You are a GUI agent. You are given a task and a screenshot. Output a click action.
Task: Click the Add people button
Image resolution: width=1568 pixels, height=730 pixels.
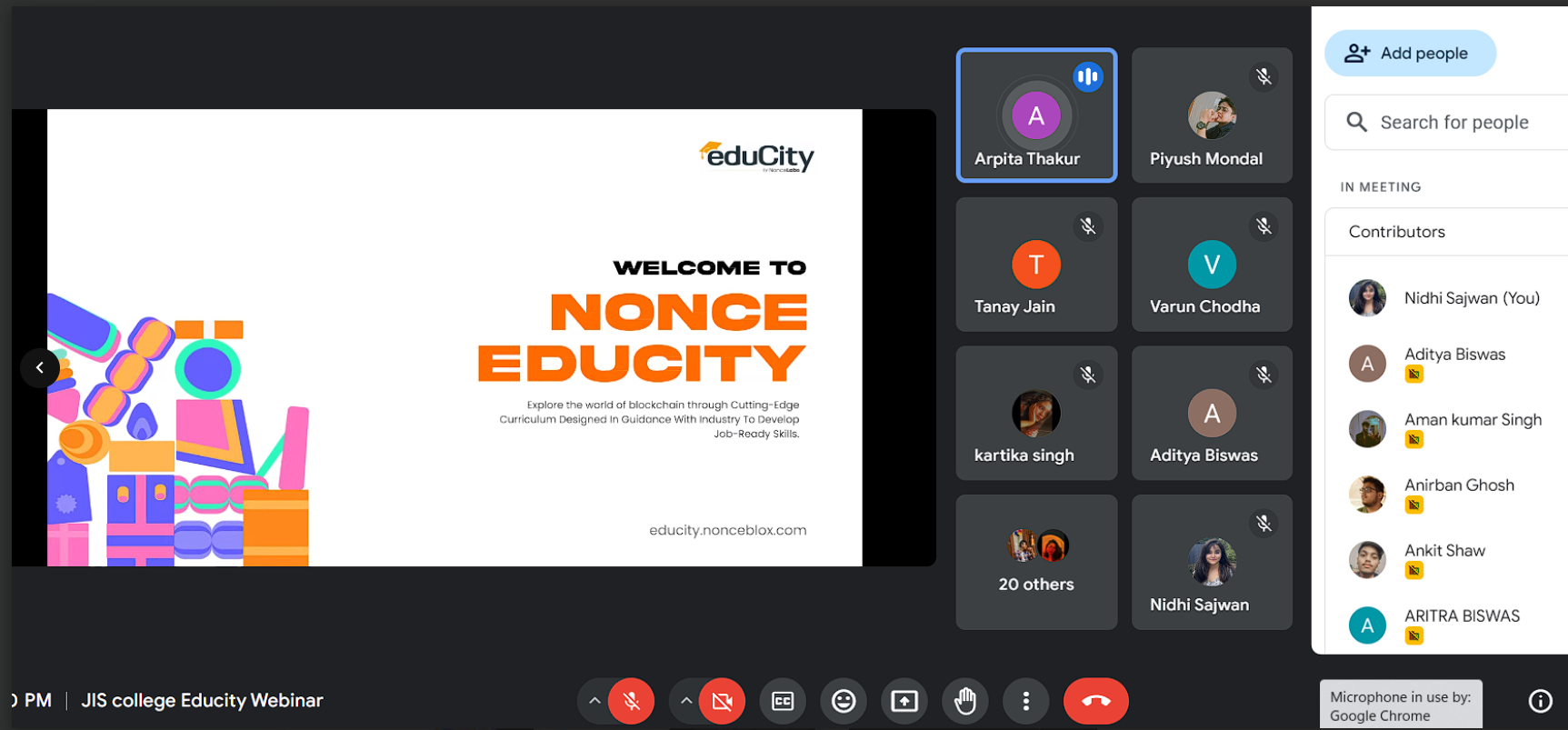click(x=1410, y=54)
